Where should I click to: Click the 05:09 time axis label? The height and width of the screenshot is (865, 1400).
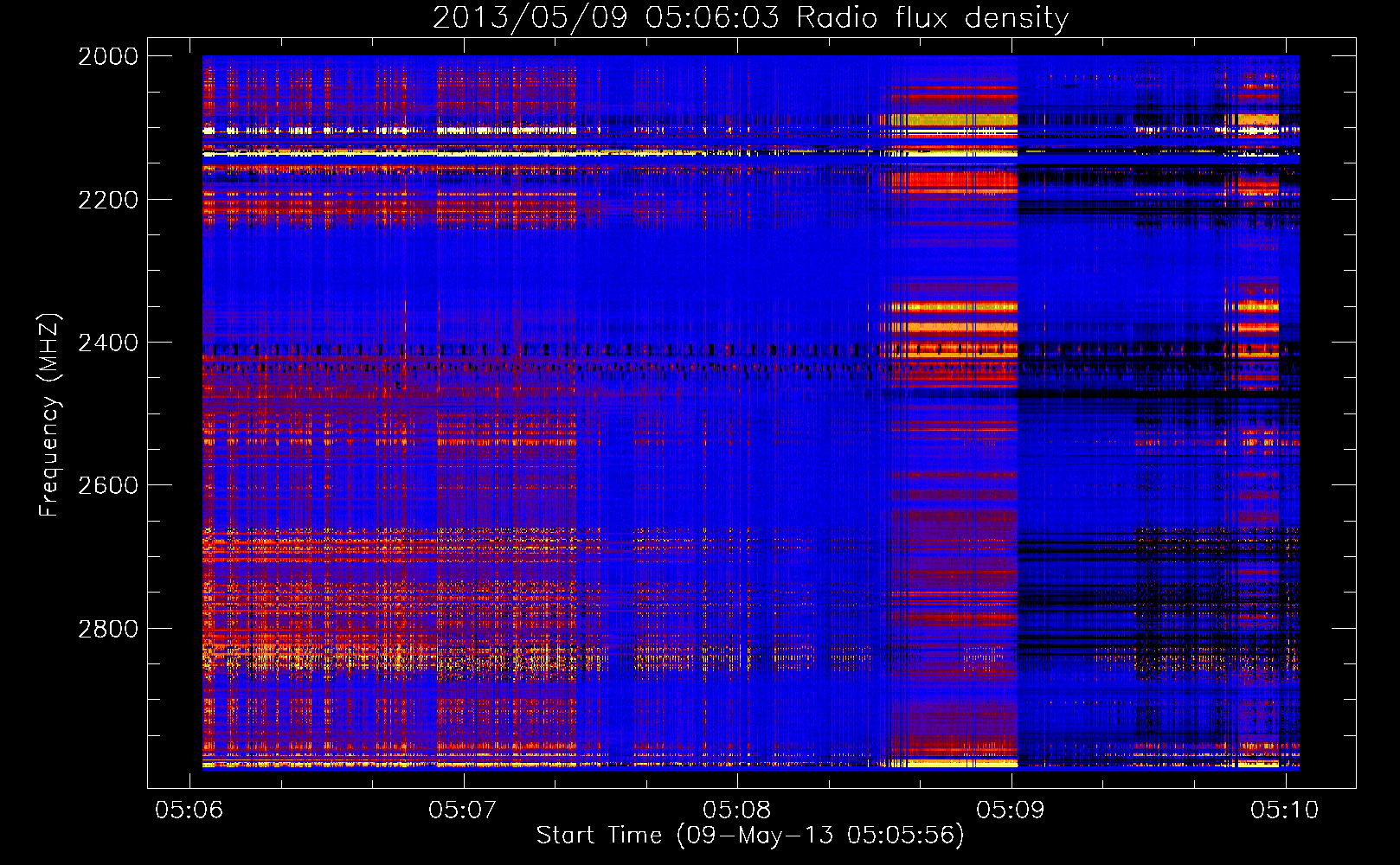(x=1011, y=810)
